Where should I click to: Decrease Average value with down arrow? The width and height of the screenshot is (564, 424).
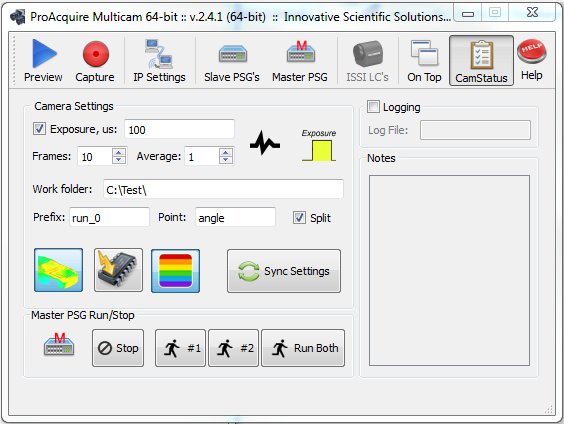point(226,160)
